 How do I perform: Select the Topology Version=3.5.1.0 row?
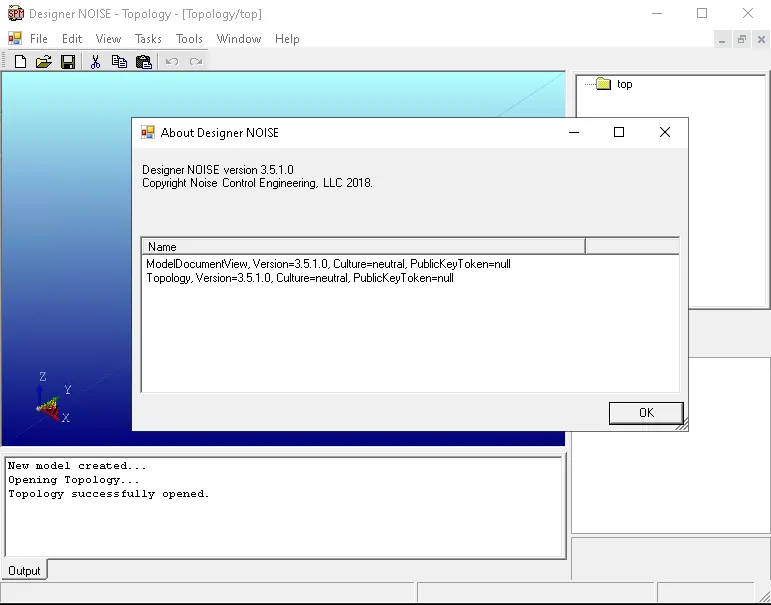[300, 278]
